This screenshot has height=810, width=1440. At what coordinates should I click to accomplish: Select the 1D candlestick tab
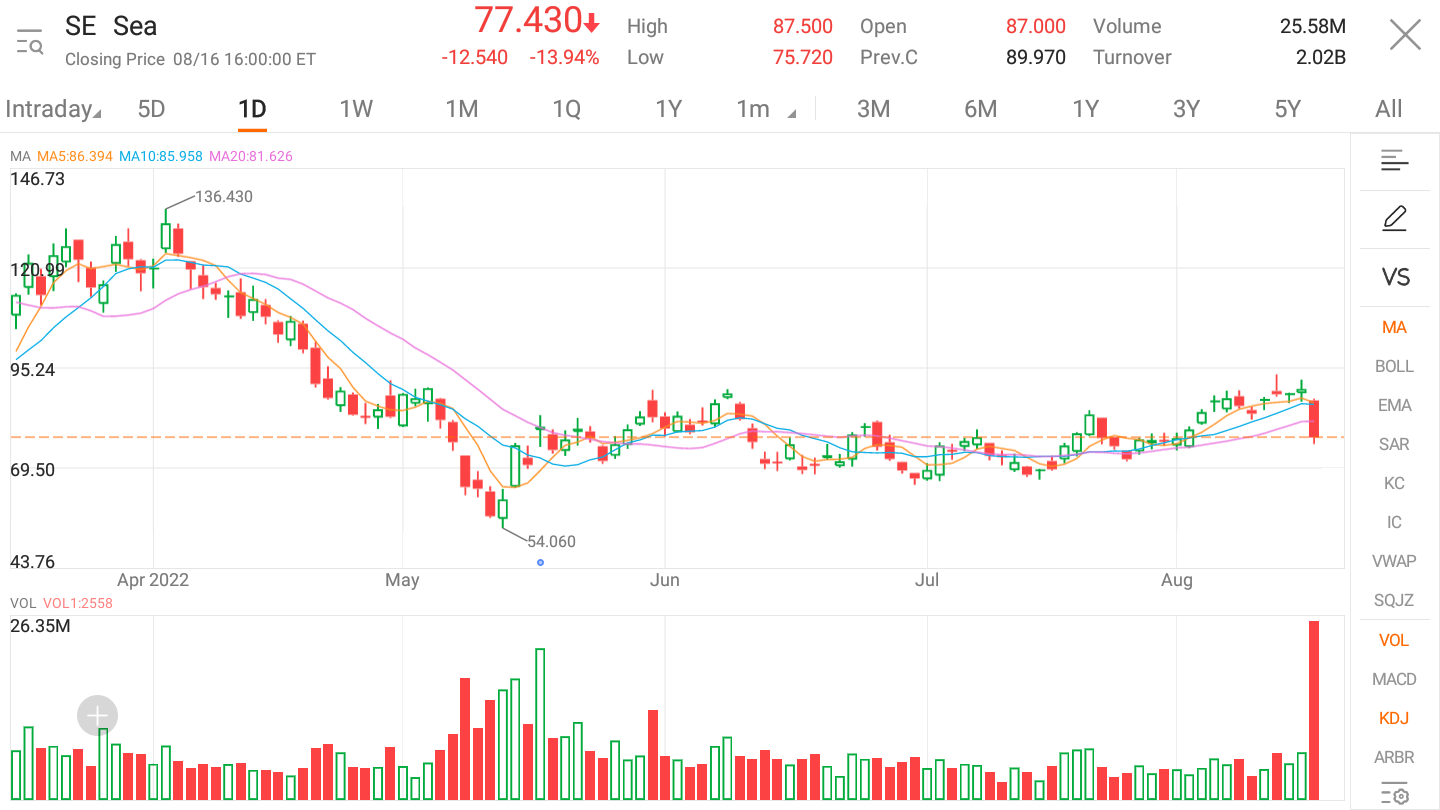(x=252, y=109)
